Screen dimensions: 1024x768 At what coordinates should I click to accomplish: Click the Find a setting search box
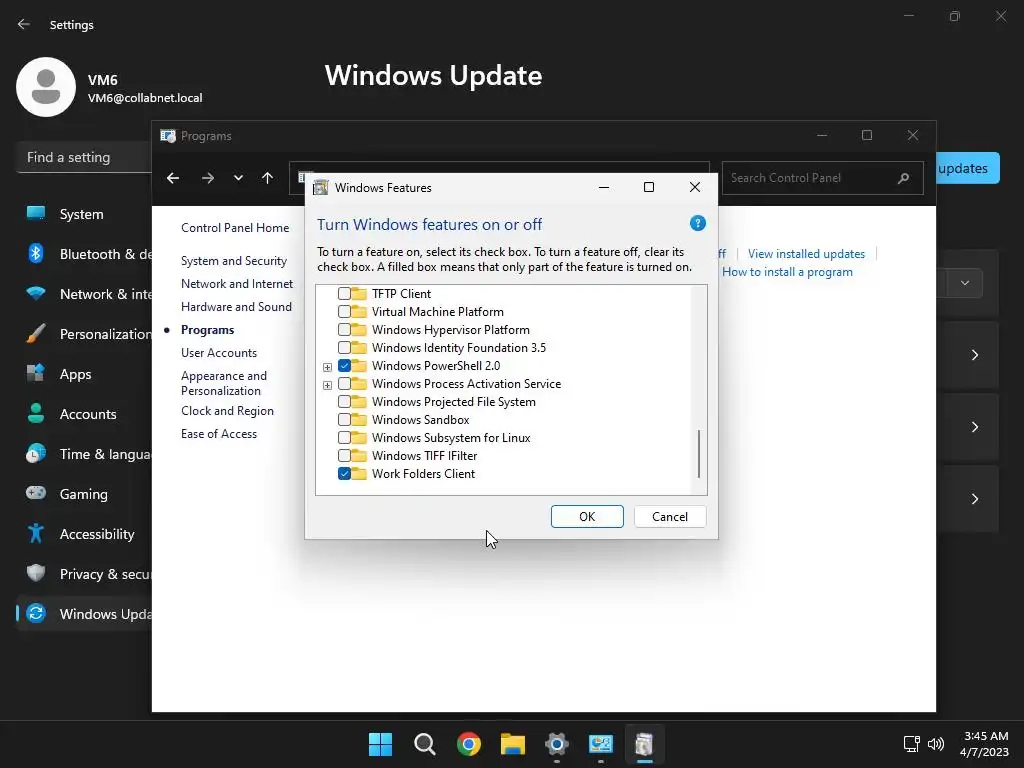pyautogui.click(x=84, y=157)
